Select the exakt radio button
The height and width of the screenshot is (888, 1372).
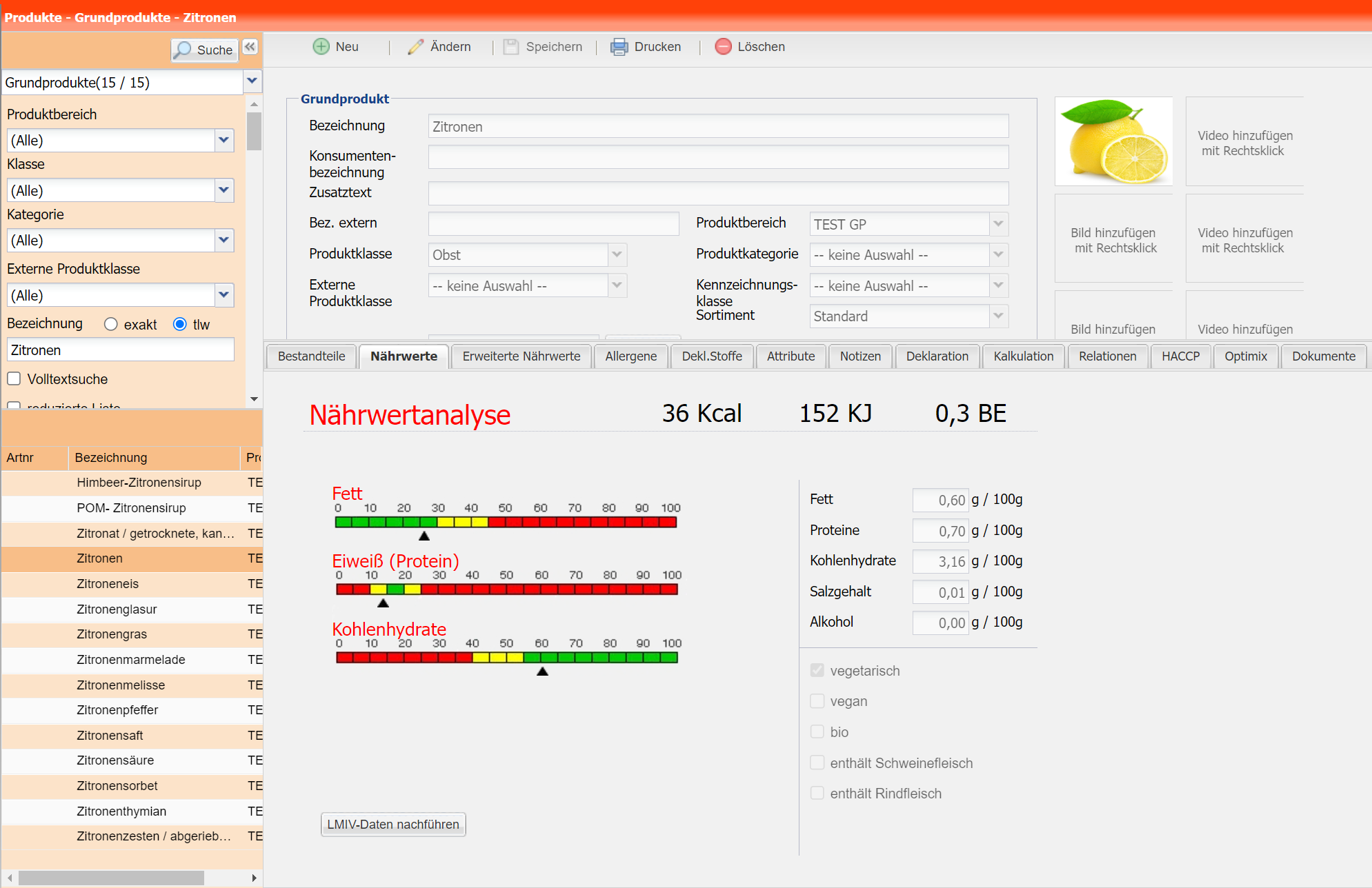(111, 324)
